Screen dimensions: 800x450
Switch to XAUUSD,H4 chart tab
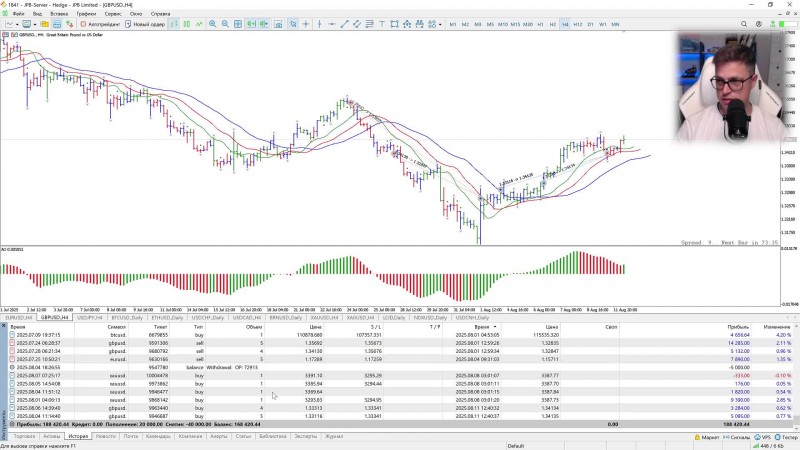(x=324, y=317)
